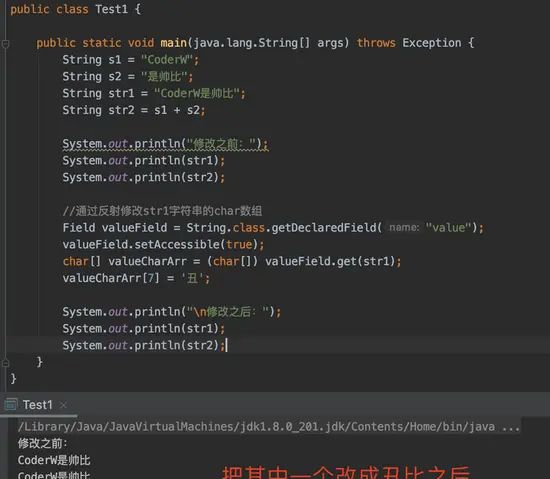Select the Test1 run tab
The width and height of the screenshot is (550, 479).
[38, 405]
